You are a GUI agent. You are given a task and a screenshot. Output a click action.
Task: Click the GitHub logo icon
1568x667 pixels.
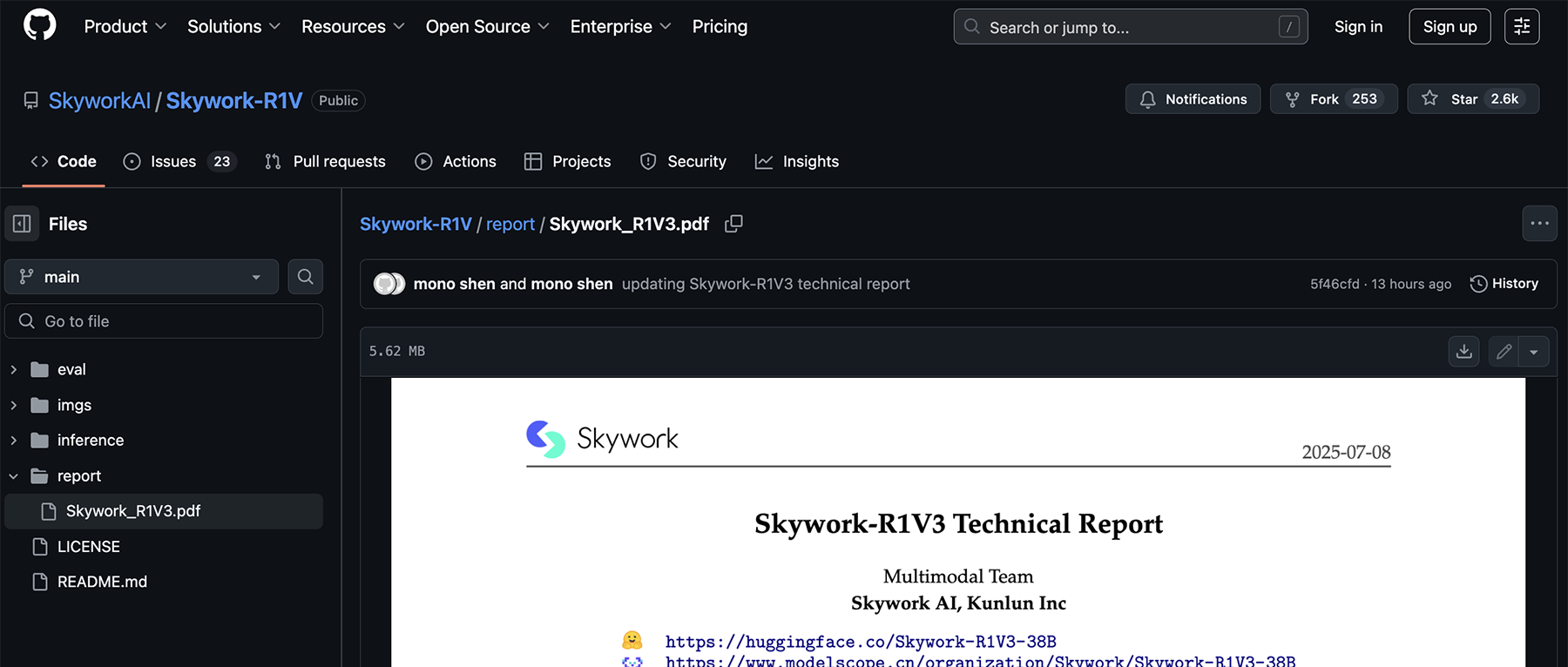point(39,26)
